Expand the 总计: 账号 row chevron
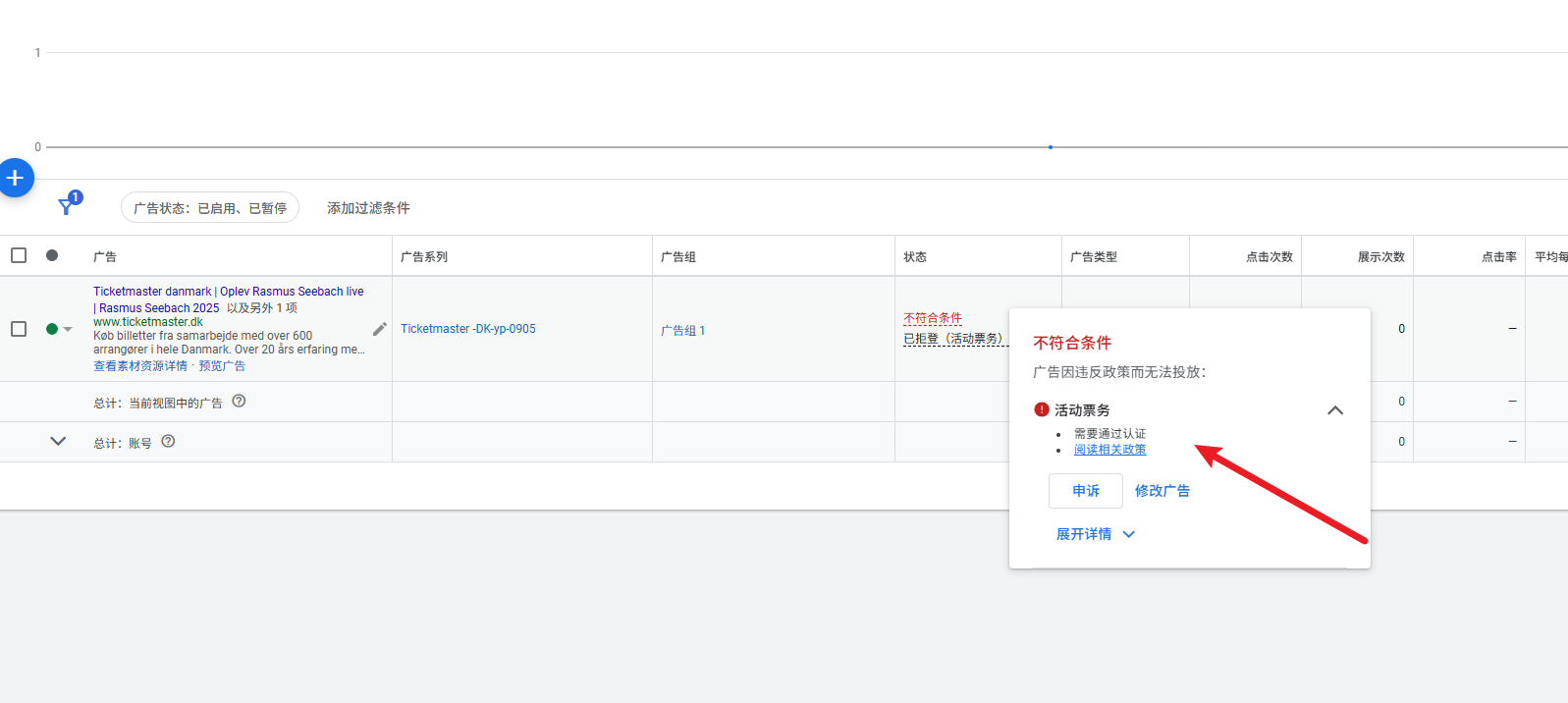Screen dimensions: 1568x703 click(58, 442)
